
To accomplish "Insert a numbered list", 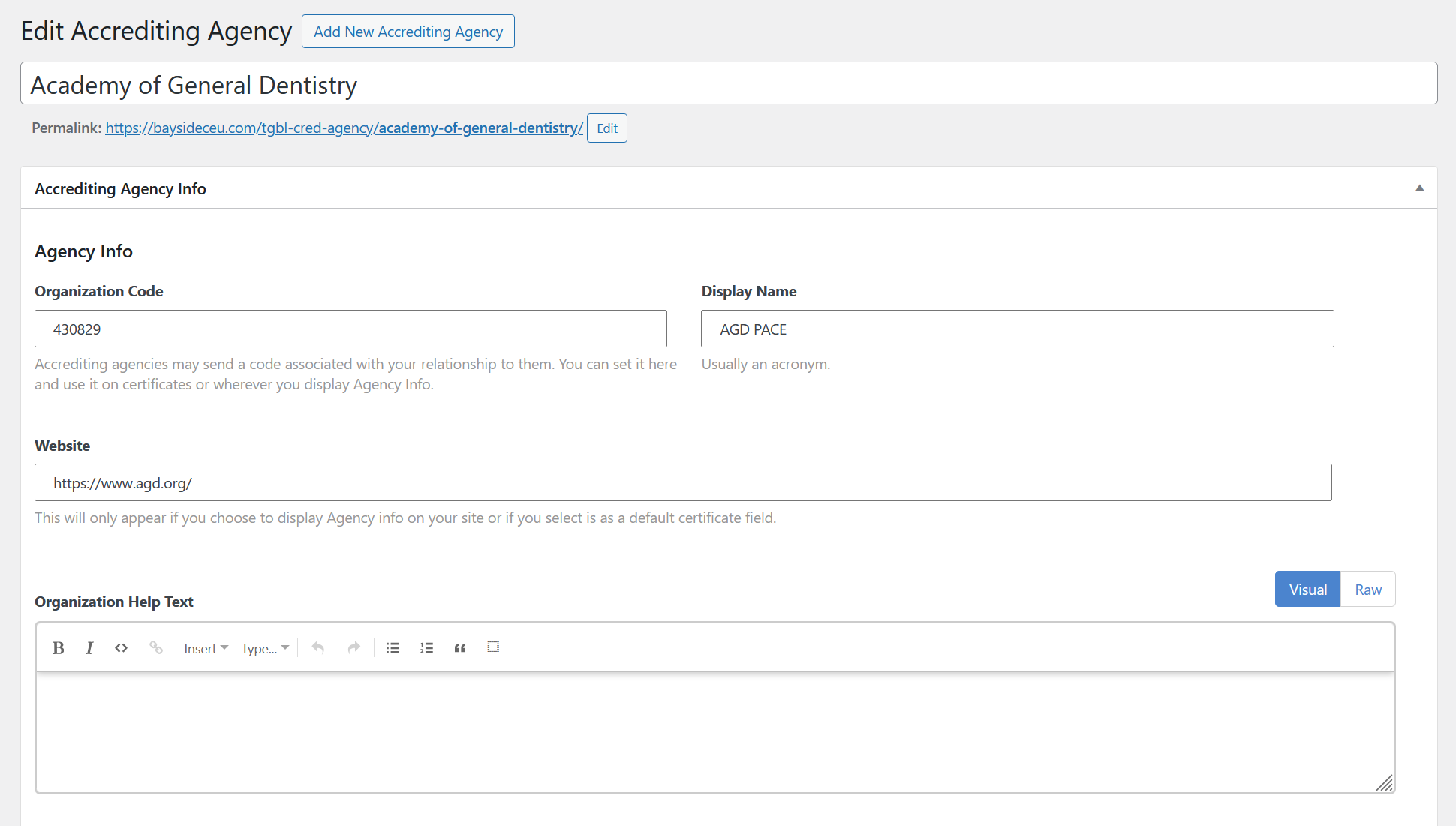I will (426, 648).
